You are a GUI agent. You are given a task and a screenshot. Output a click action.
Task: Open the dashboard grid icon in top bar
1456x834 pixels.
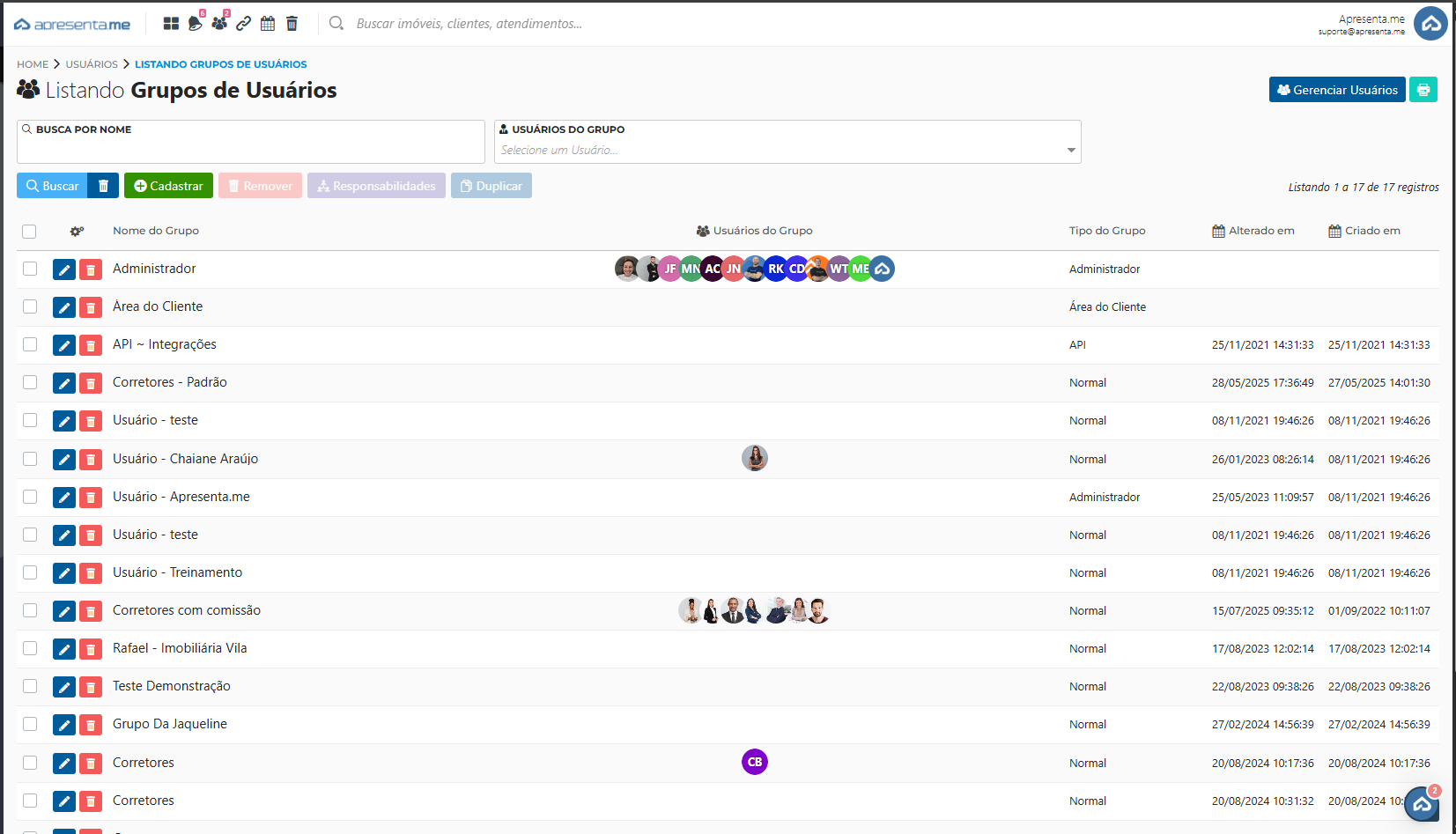171,24
